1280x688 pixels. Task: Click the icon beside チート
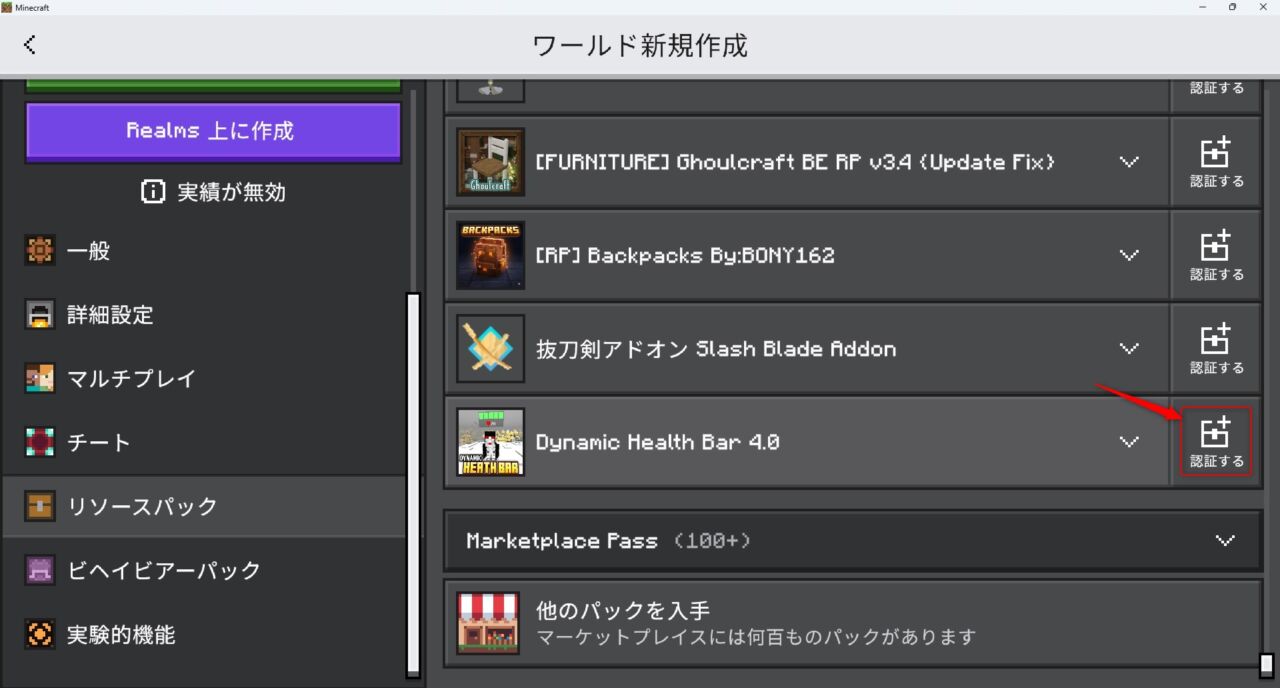click(39, 442)
